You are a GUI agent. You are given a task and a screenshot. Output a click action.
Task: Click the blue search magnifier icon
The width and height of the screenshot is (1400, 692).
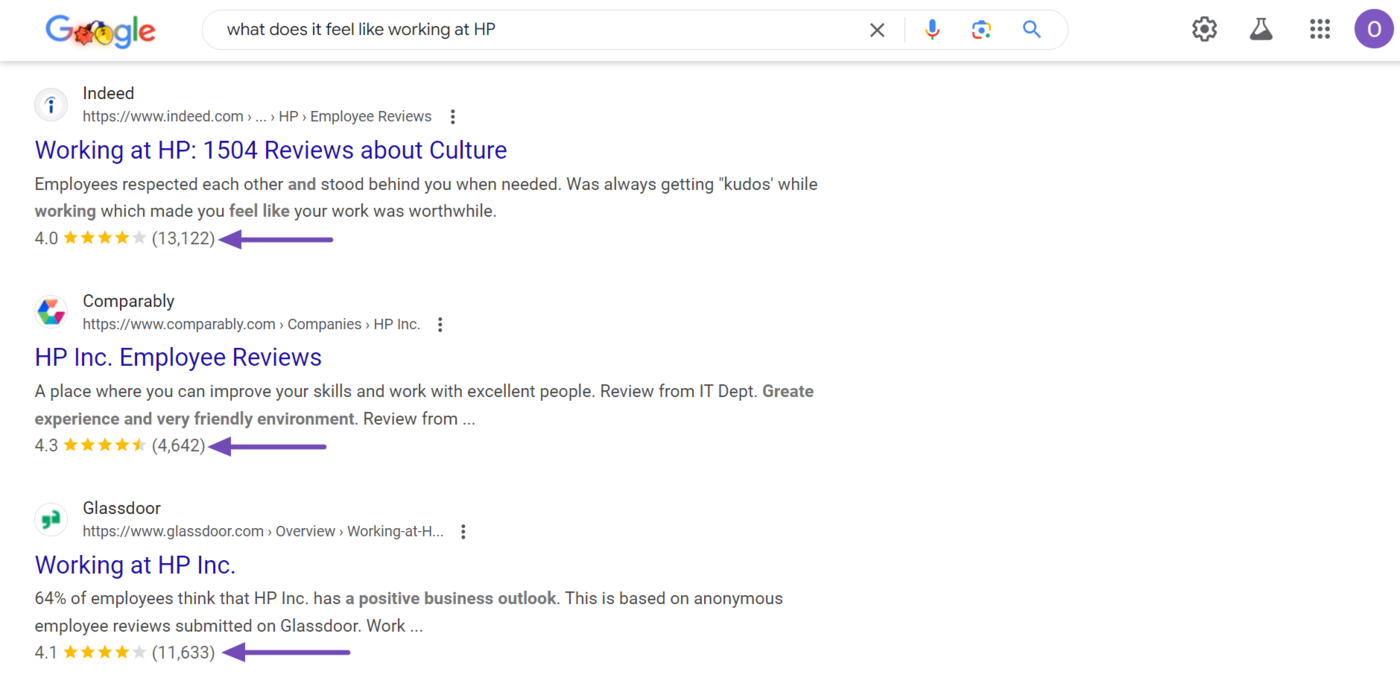[1032, 30]
